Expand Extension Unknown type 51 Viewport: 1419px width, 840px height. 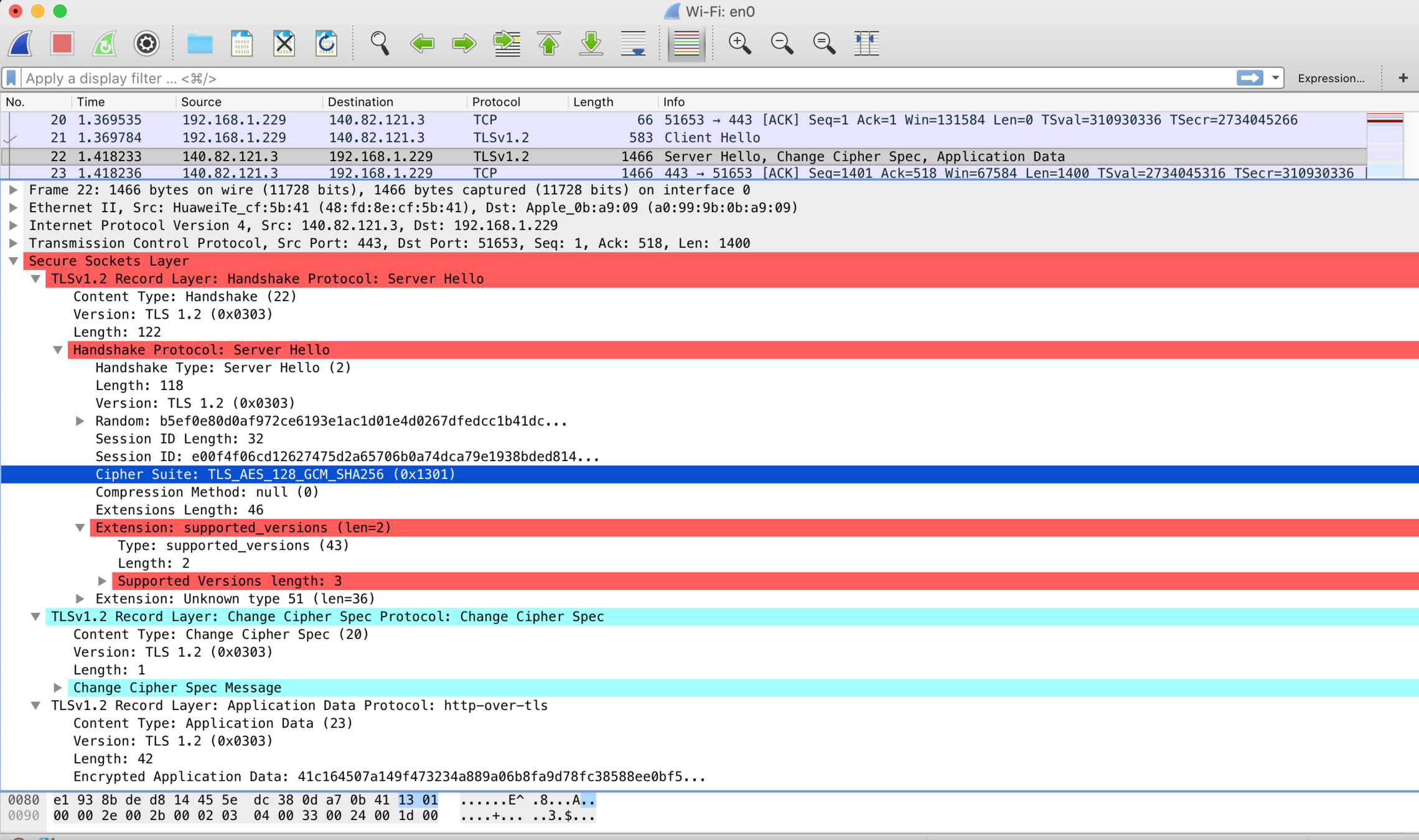(80, 599)
